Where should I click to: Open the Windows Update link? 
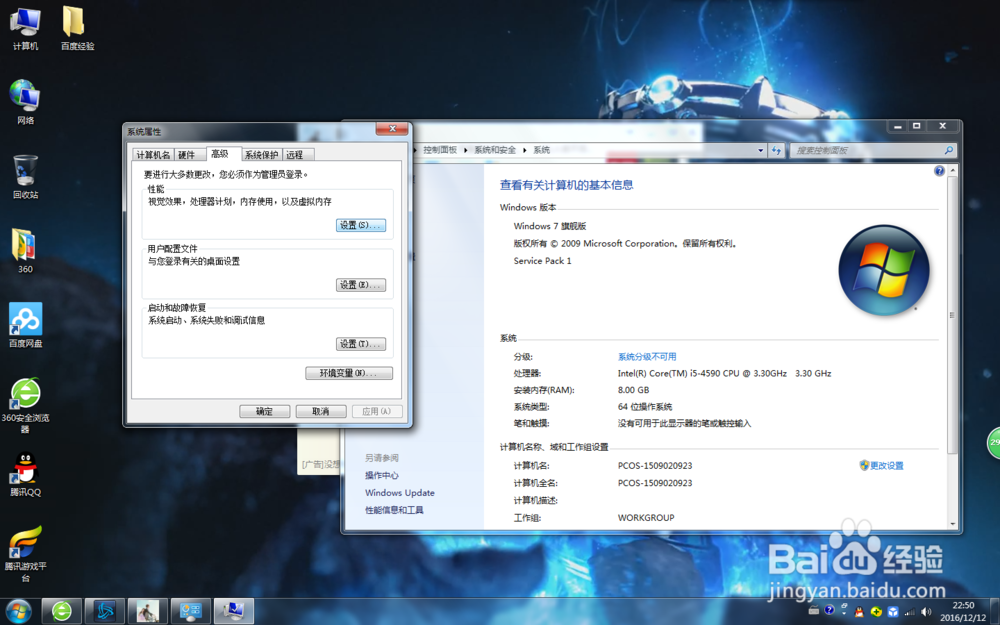point(400,492)
